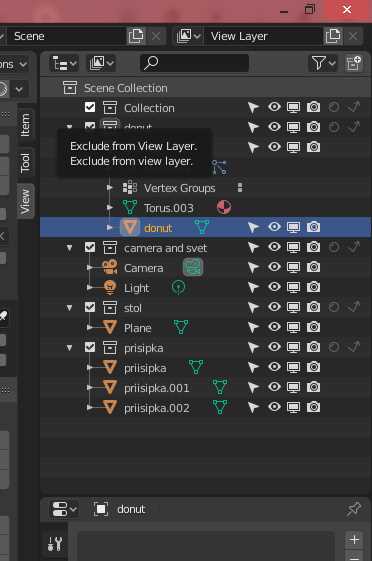Click the Outliner search field
372x561 pixels.
(x=195, y=63)
